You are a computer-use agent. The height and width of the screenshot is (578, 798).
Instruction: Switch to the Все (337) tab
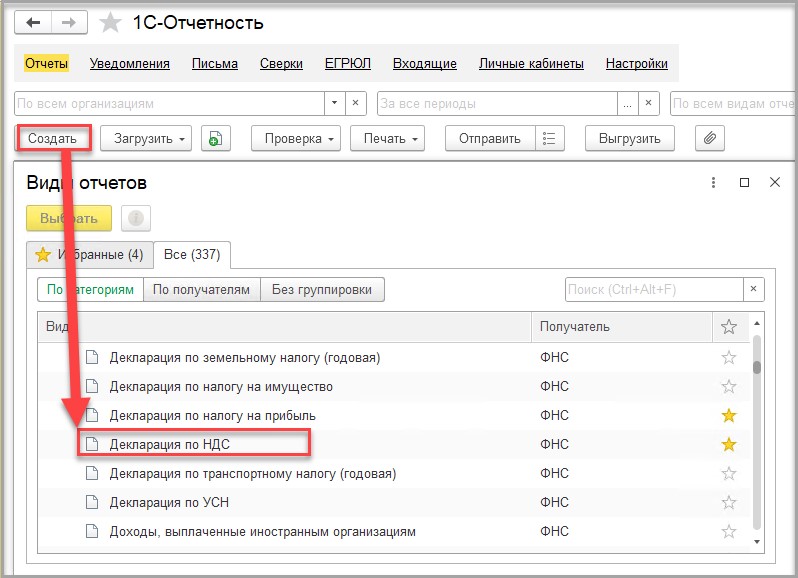coord(192,254)
